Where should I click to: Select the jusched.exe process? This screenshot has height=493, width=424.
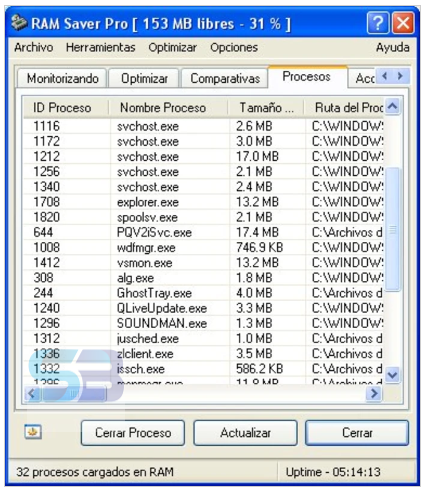[203, 338]
